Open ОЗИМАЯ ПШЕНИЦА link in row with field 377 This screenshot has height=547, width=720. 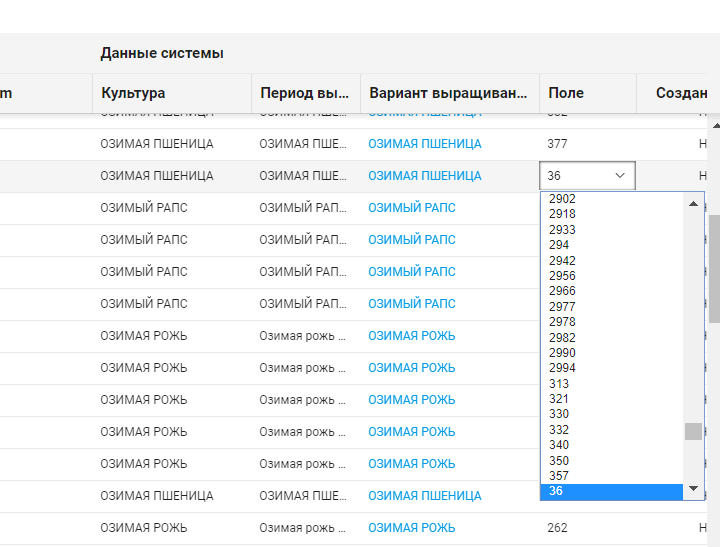point(424,144)
